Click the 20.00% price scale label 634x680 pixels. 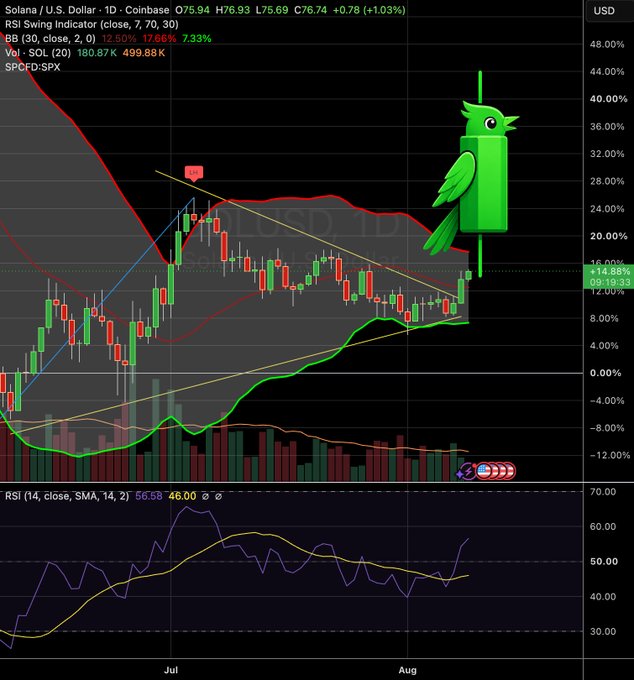point(608,236)
